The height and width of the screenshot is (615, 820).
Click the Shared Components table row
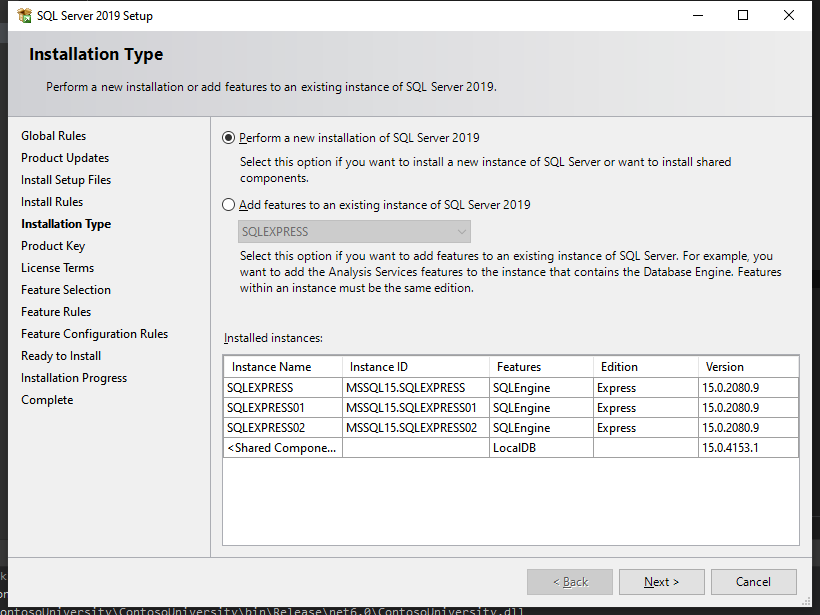point(283,448)
